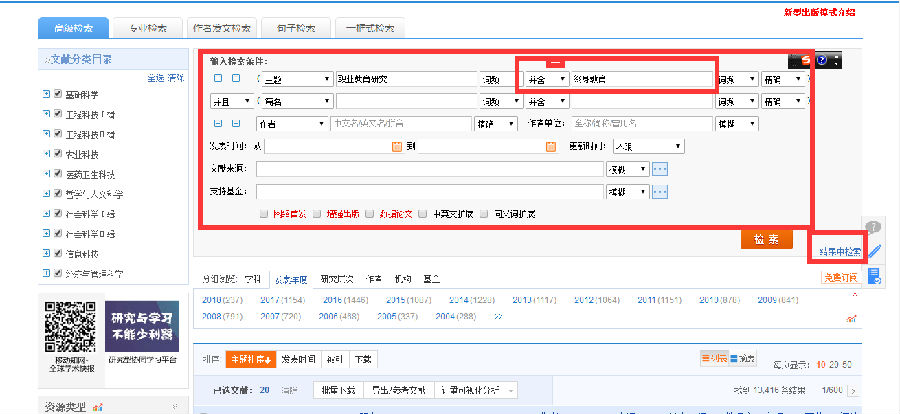This screenshot has width=900, height=414.
Task: Click the blue help question mark icon
Action: 821,60
